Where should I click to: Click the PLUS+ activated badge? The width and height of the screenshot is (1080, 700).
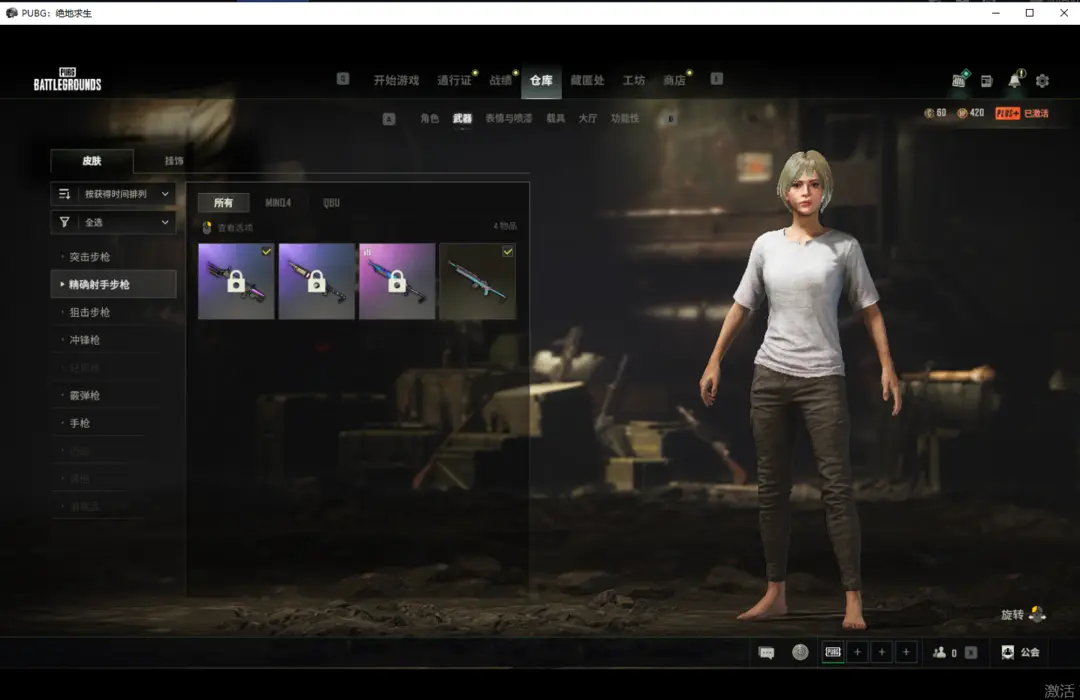[1008, 113]
